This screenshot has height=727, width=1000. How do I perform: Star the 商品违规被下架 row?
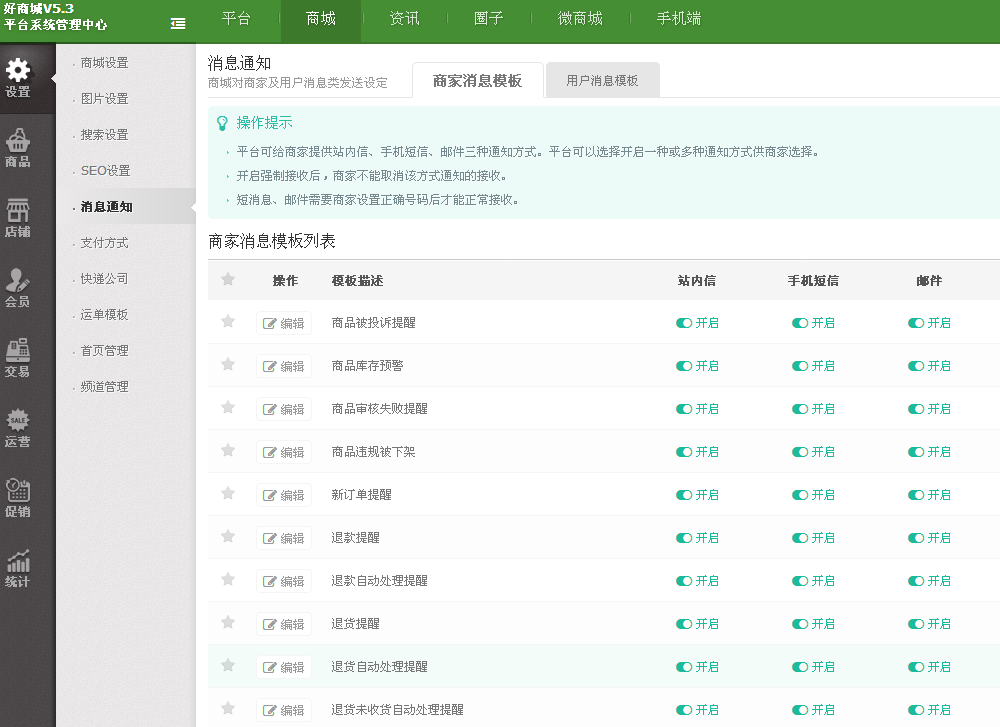point(228,450)
